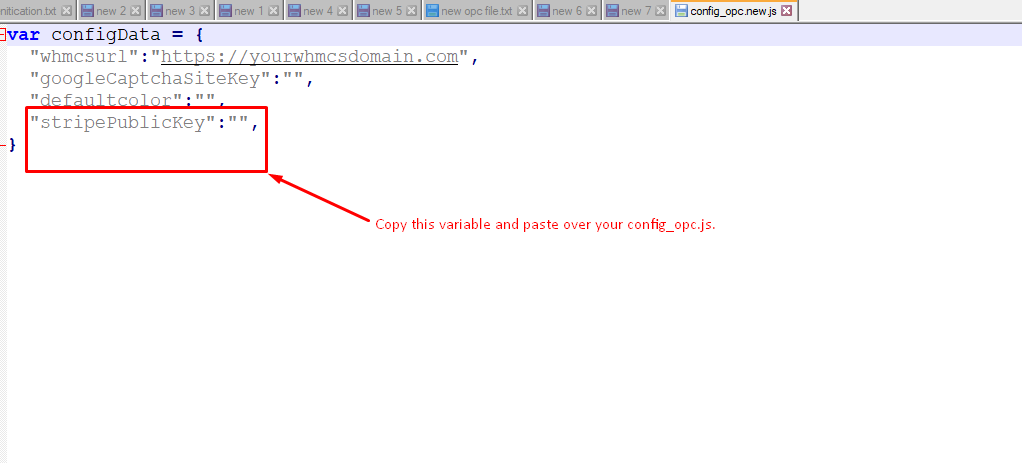This screenshot has width=1022, height=463.
Task: Collapse the configData code fold marker
Action: [x=4, y=34]
